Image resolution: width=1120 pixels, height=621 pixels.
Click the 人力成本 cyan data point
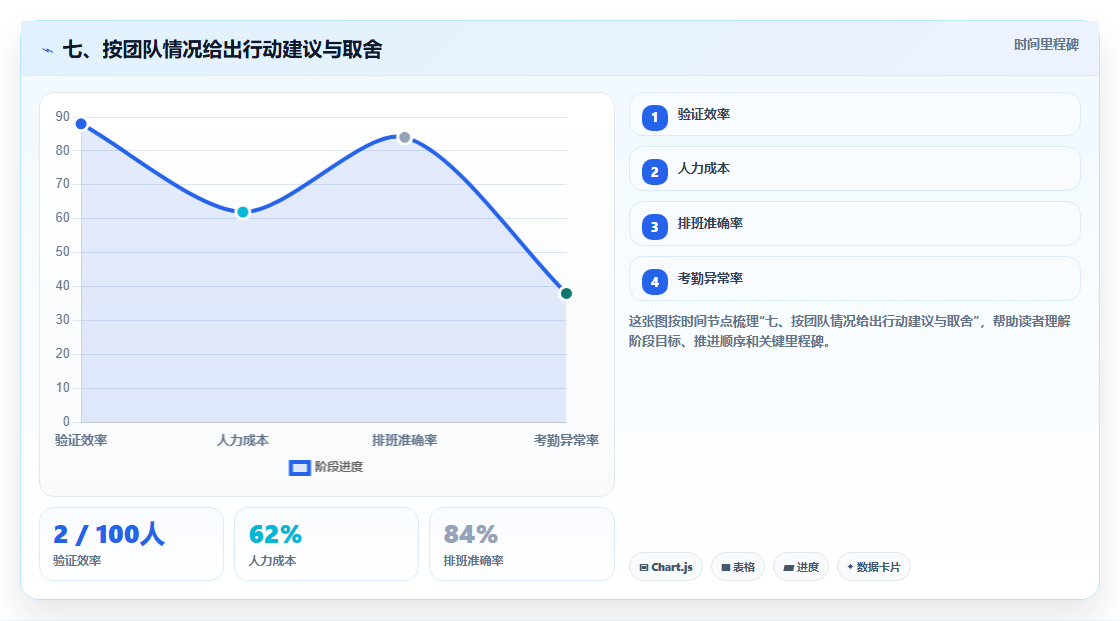click(x=243, y=212)
